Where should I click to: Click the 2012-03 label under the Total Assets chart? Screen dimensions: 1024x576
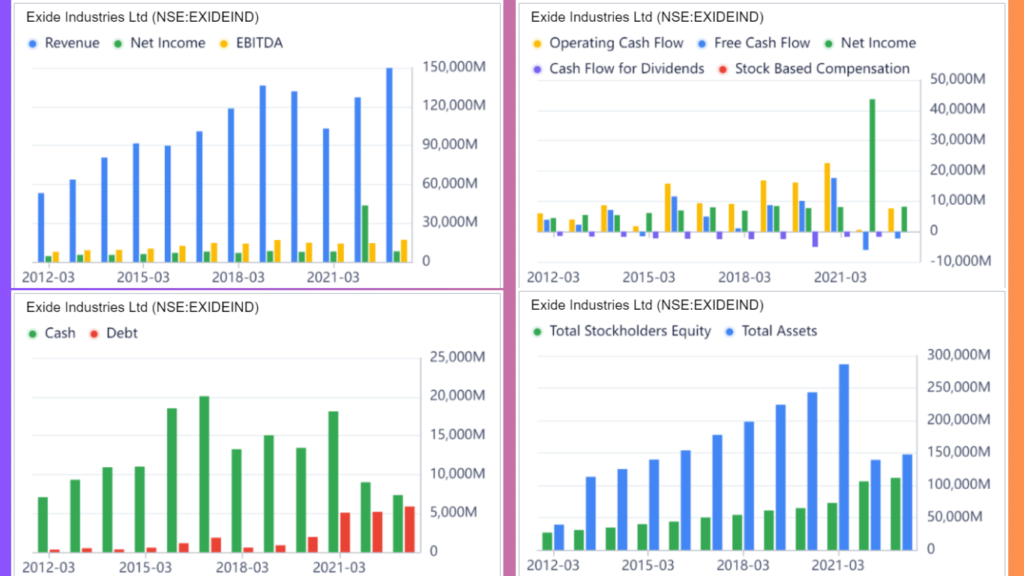[x=553, y=565]
